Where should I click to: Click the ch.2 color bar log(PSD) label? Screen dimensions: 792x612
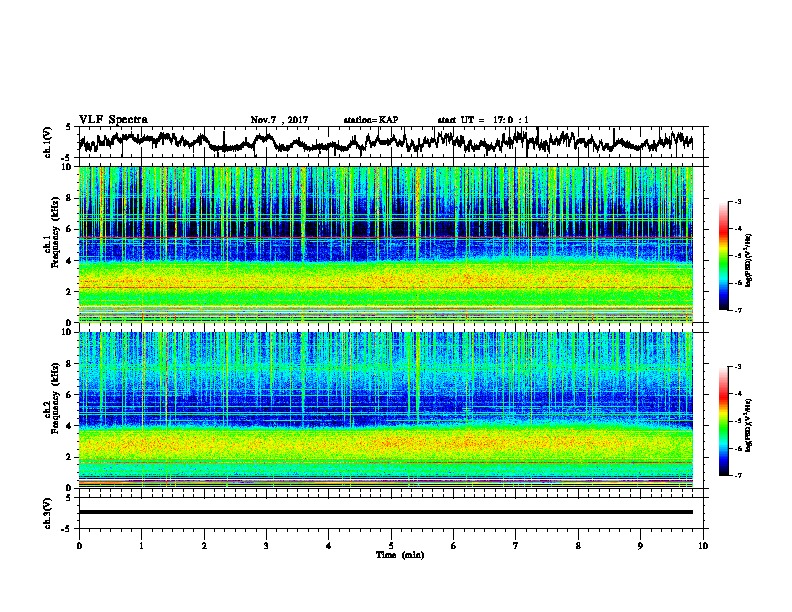pyautogui.click(x=749, y=424)
